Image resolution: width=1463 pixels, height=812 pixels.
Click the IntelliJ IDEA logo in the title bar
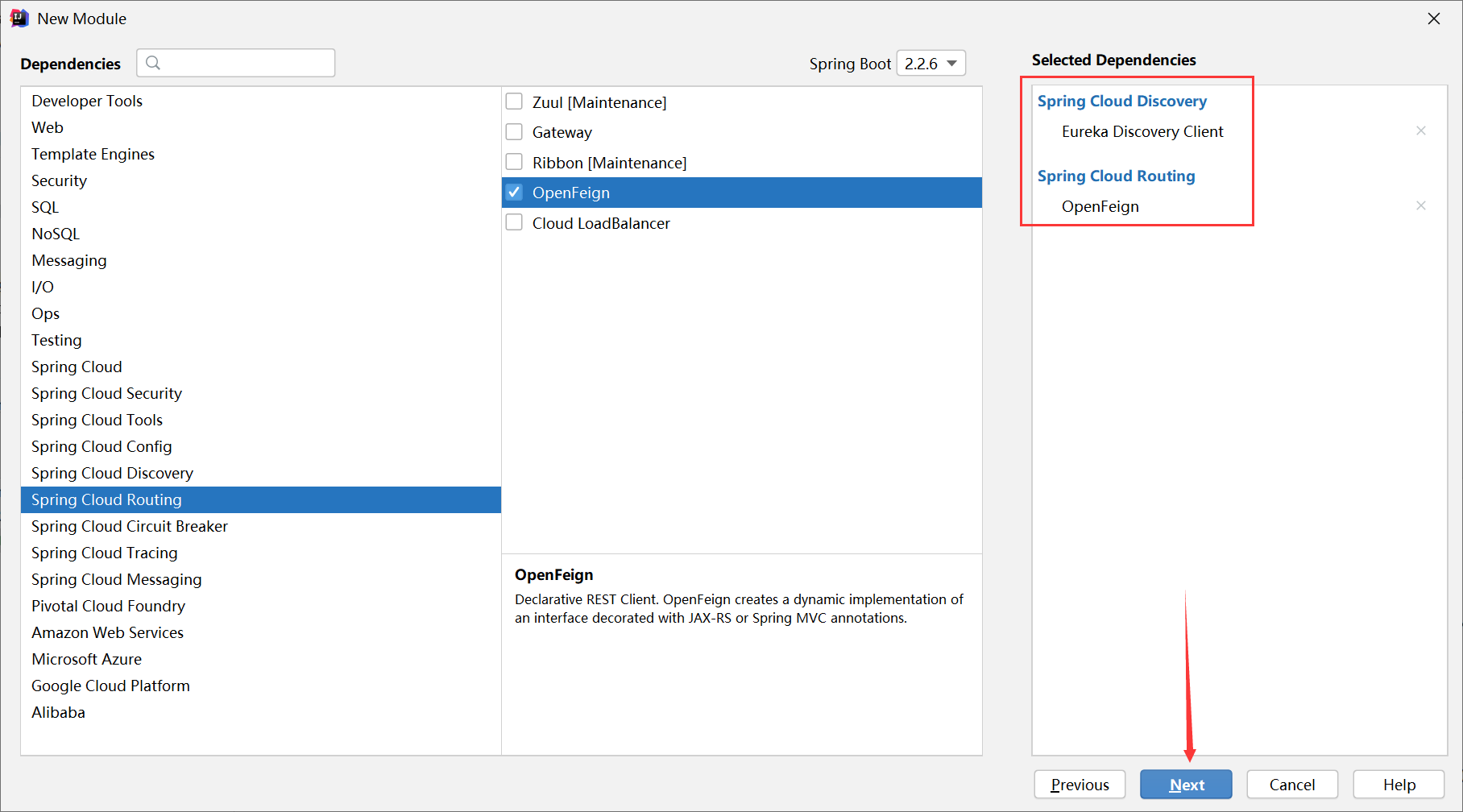[19, 19]
